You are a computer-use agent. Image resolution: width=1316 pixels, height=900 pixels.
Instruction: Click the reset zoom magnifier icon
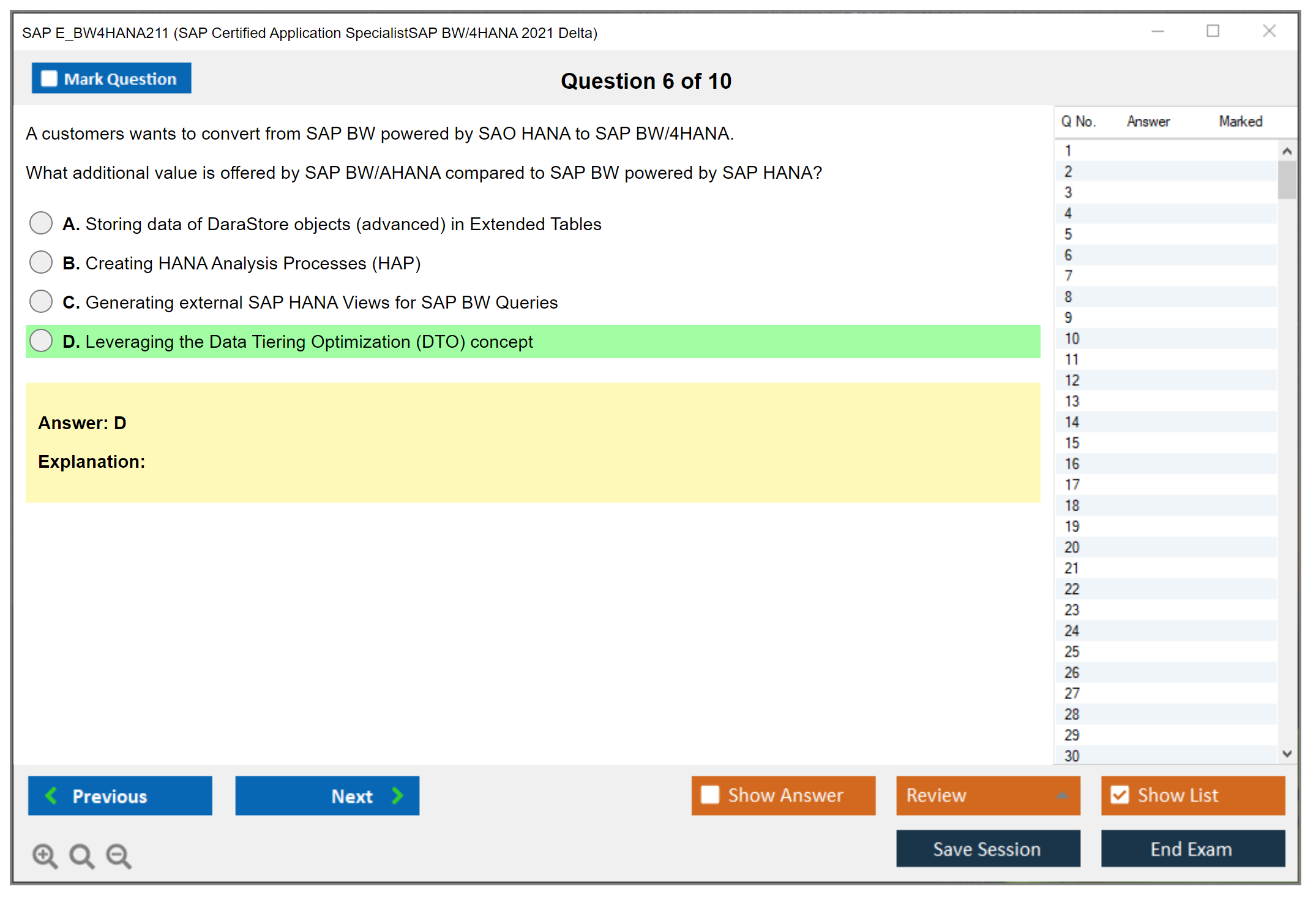(81, 855)
